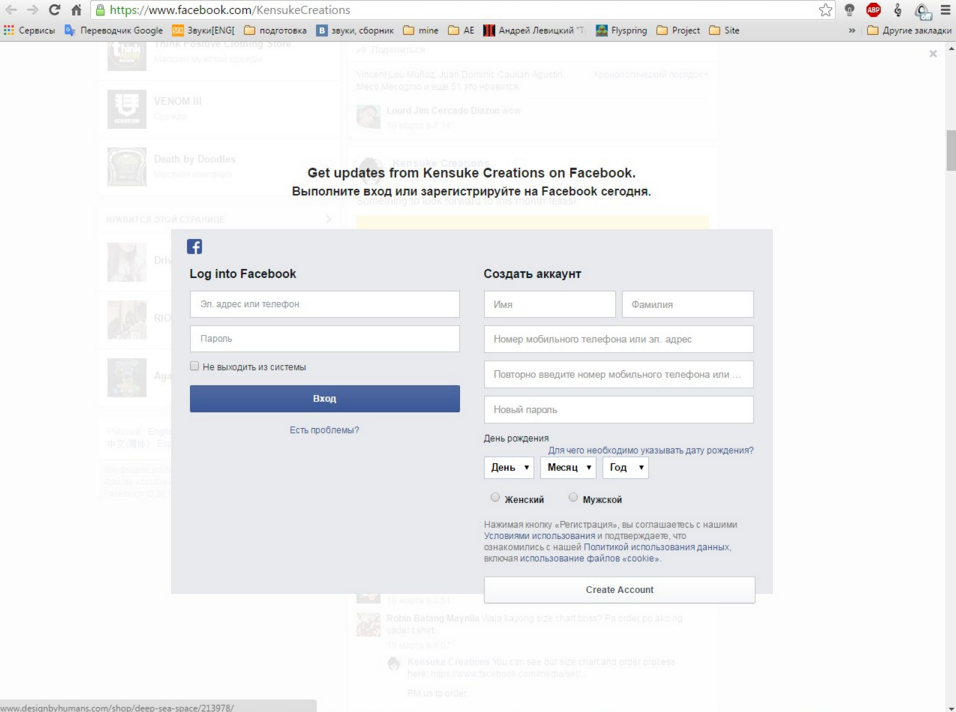Viewport: 956px width, 712px height.
Task: Open the AE bookmarks folder
Action: [x=461, y=30]
